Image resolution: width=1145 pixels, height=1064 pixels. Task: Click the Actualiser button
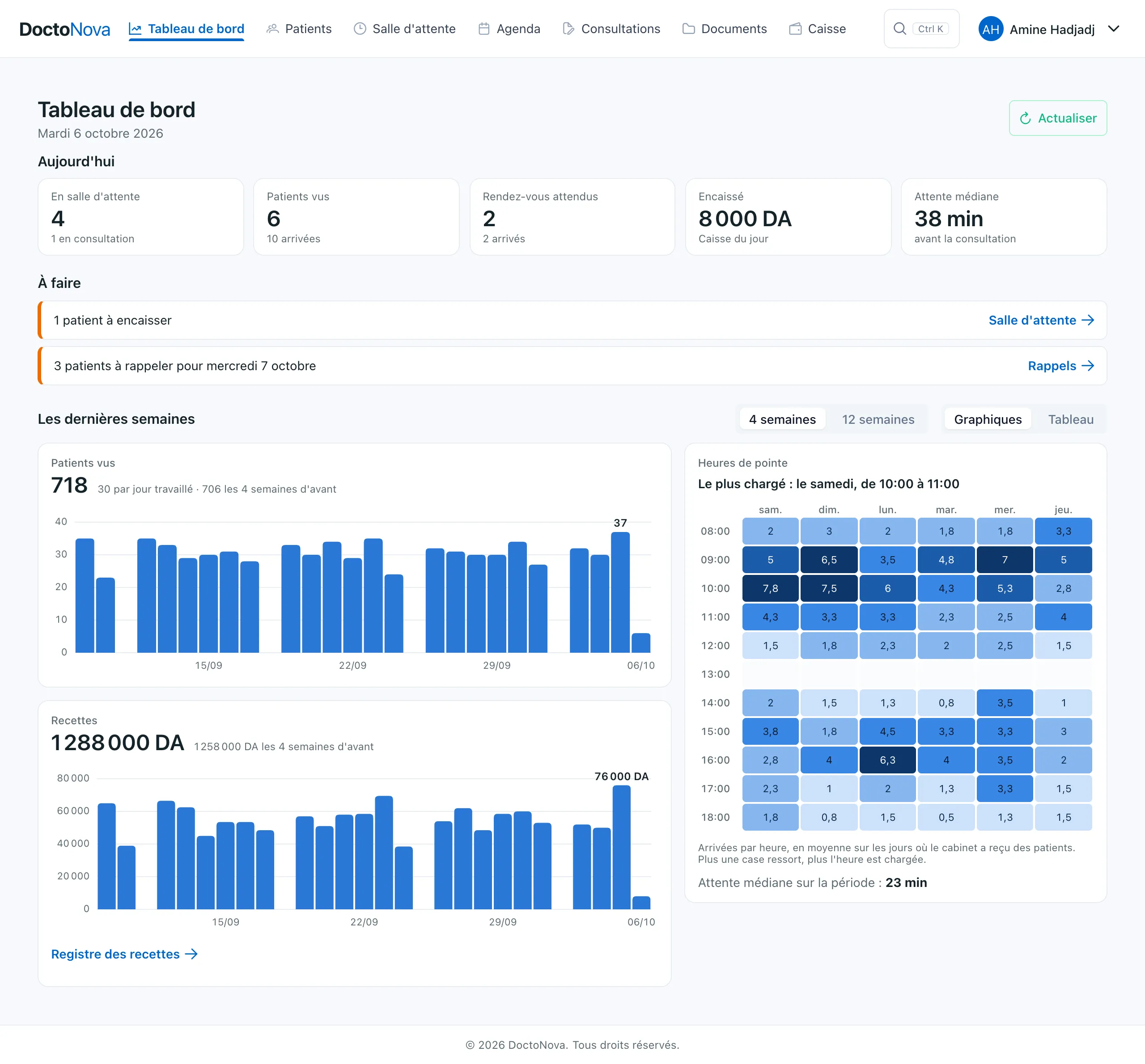(x=1057, y=118)
